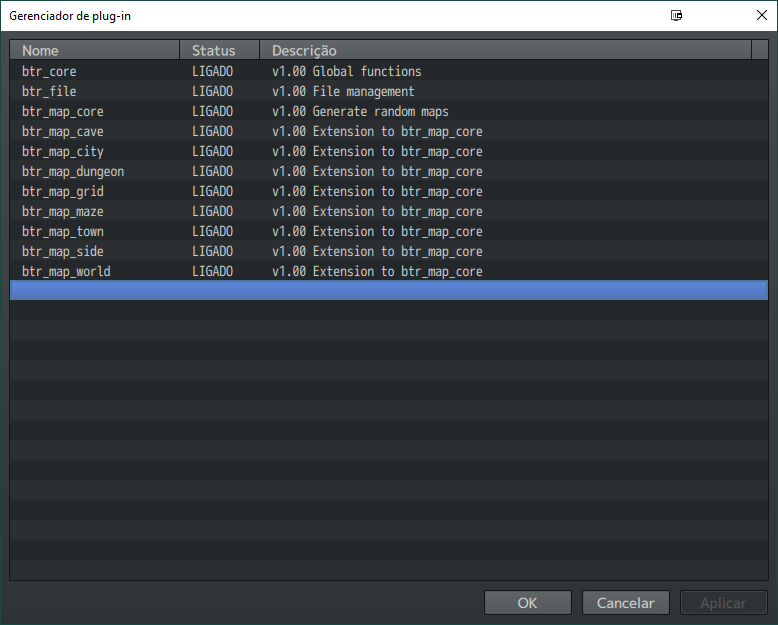Click 'v1.00 File management' description
Image resolution: width=778 pixels, height=625 pixels.
(x=343, y=91)
